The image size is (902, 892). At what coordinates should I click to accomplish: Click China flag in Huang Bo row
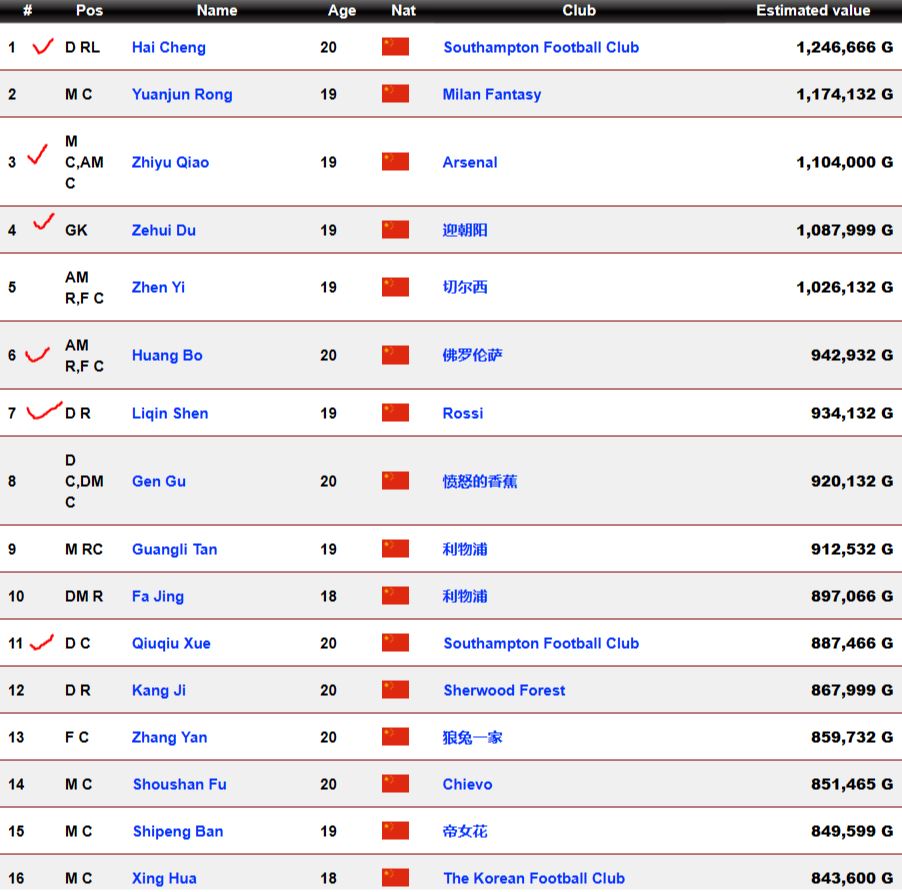click(395, 355)
